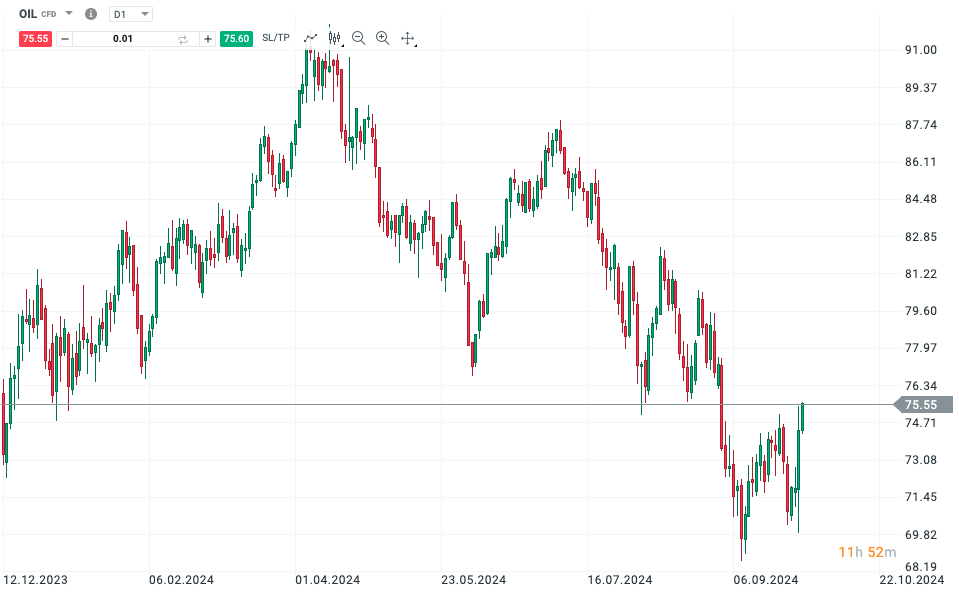
Task: Expand the D1 timeframe selector
Action: [x=131, y=14]
